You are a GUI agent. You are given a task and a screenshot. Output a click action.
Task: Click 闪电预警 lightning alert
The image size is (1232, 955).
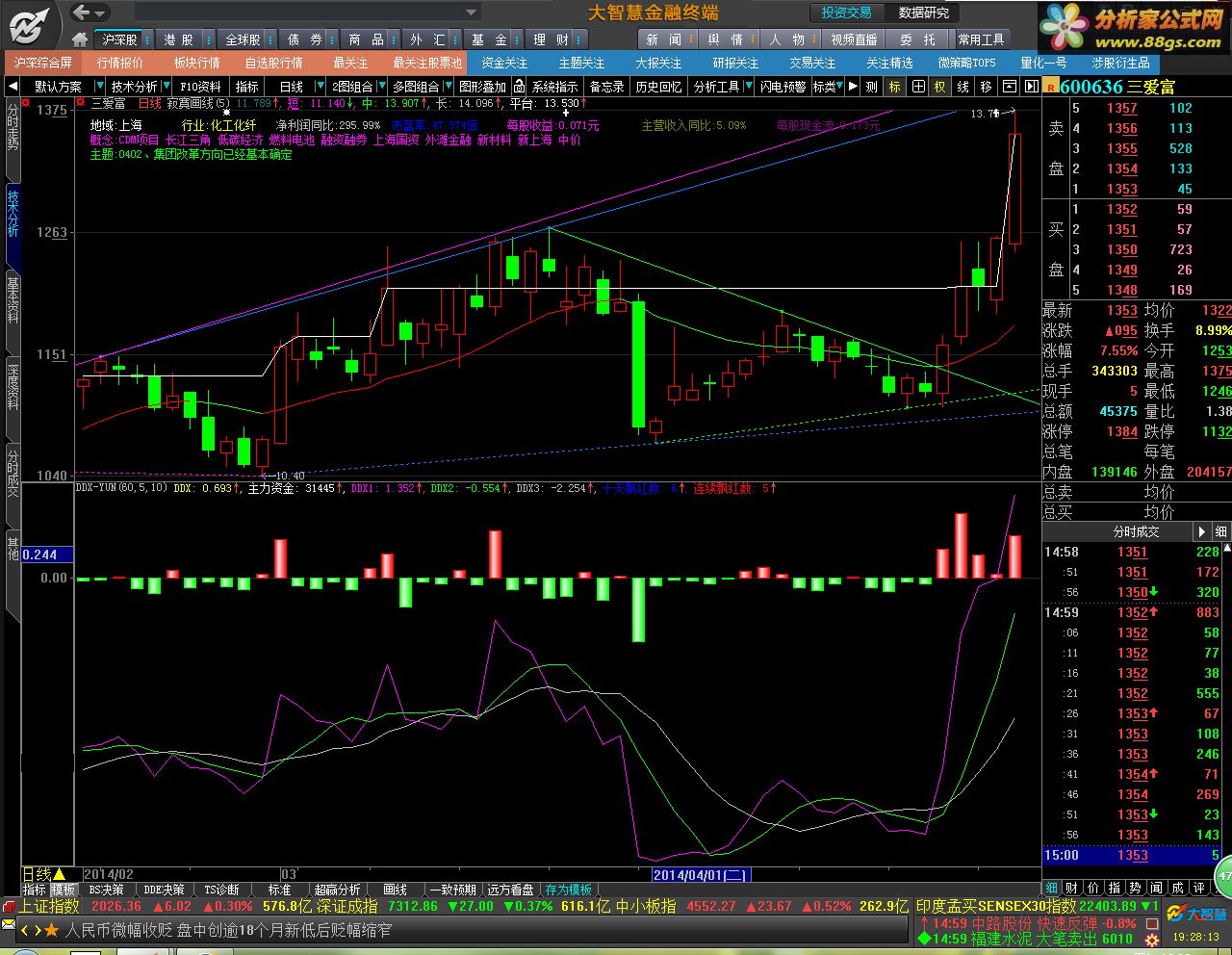(783, 87)
